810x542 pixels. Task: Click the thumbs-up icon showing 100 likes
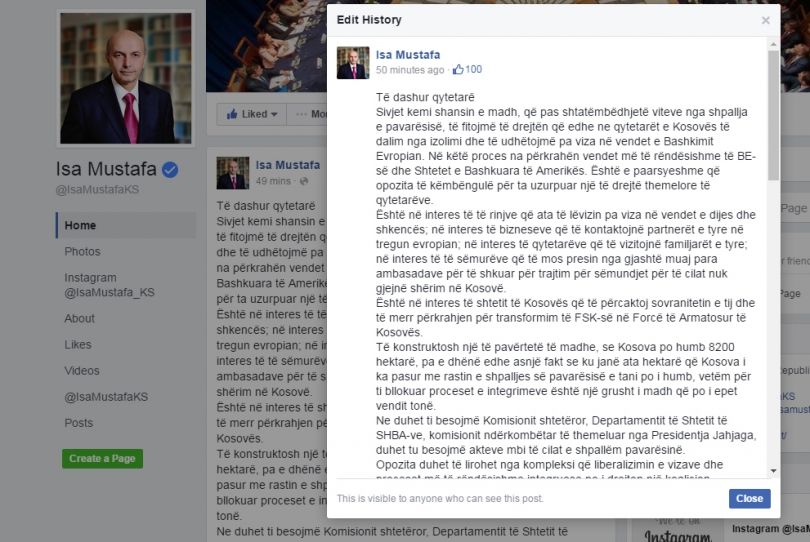[x=458, y=69]
